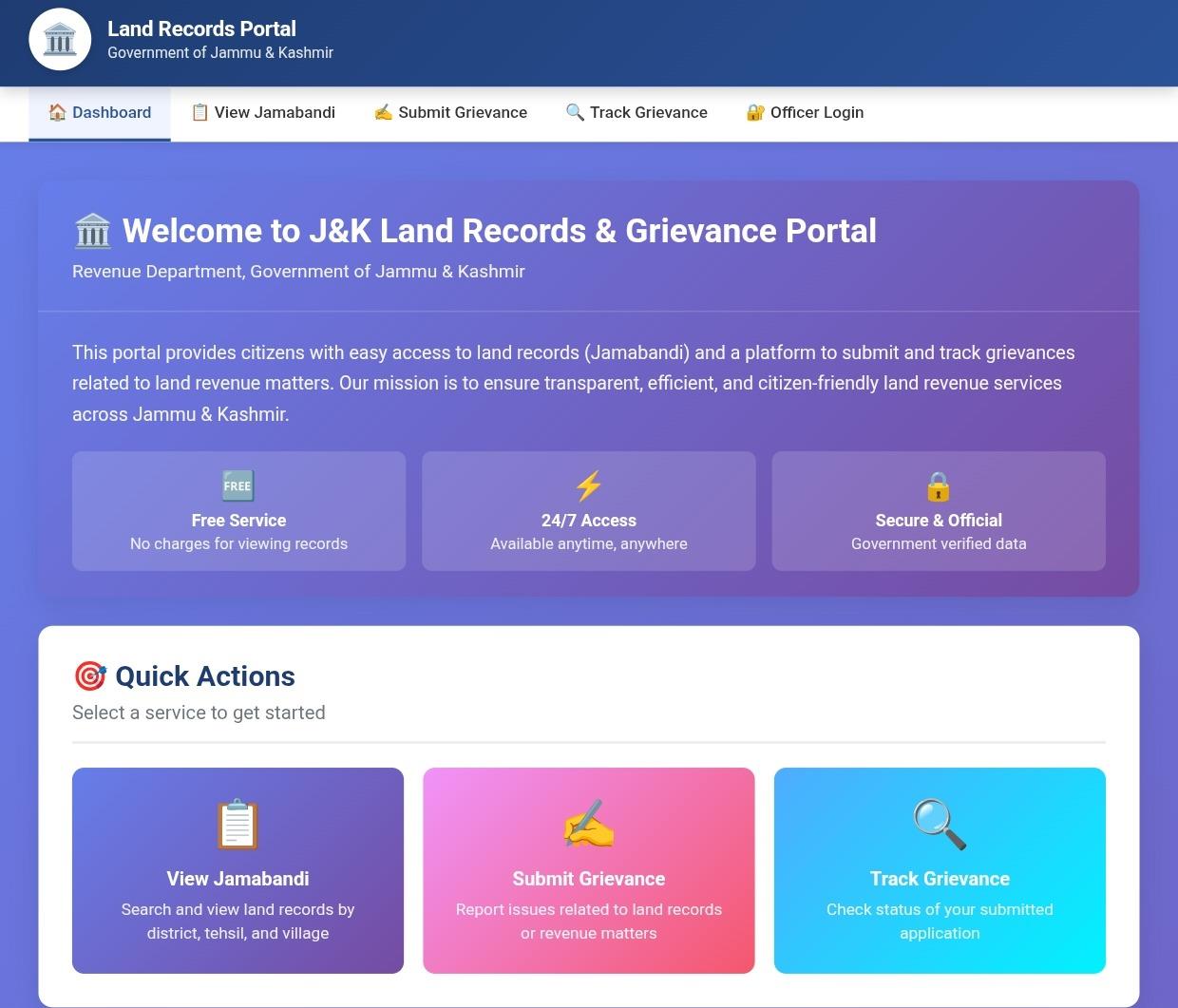Click the lock-key icon on Officer Login tab
1178x1008 pixels.
pyautogui.click(x=755, y=112)
